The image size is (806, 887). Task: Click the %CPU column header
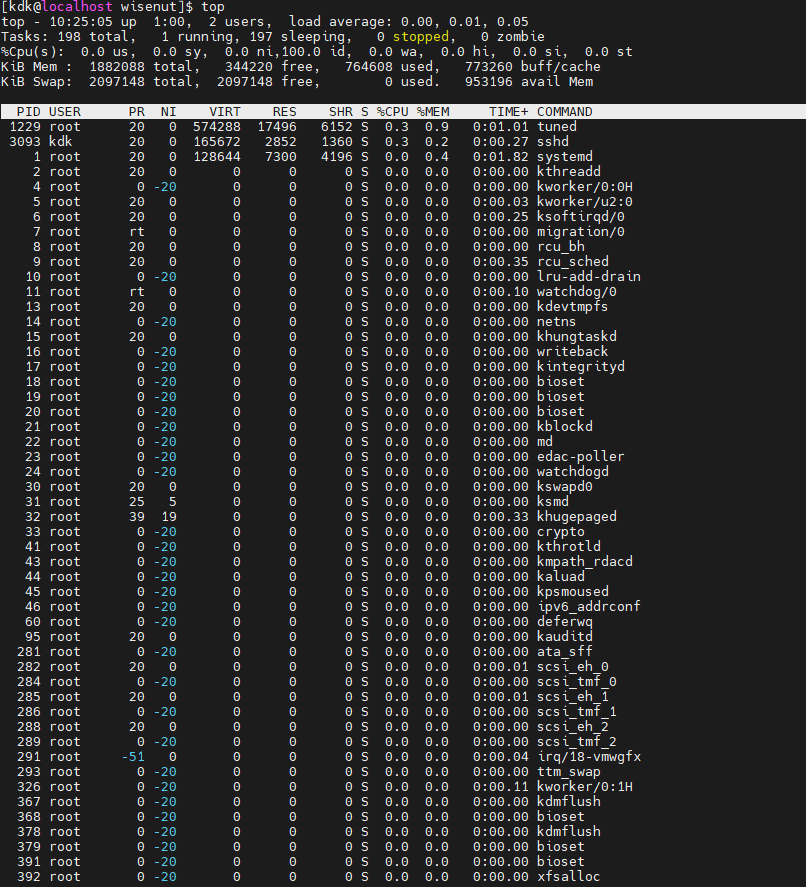click(x=393, y=111)
